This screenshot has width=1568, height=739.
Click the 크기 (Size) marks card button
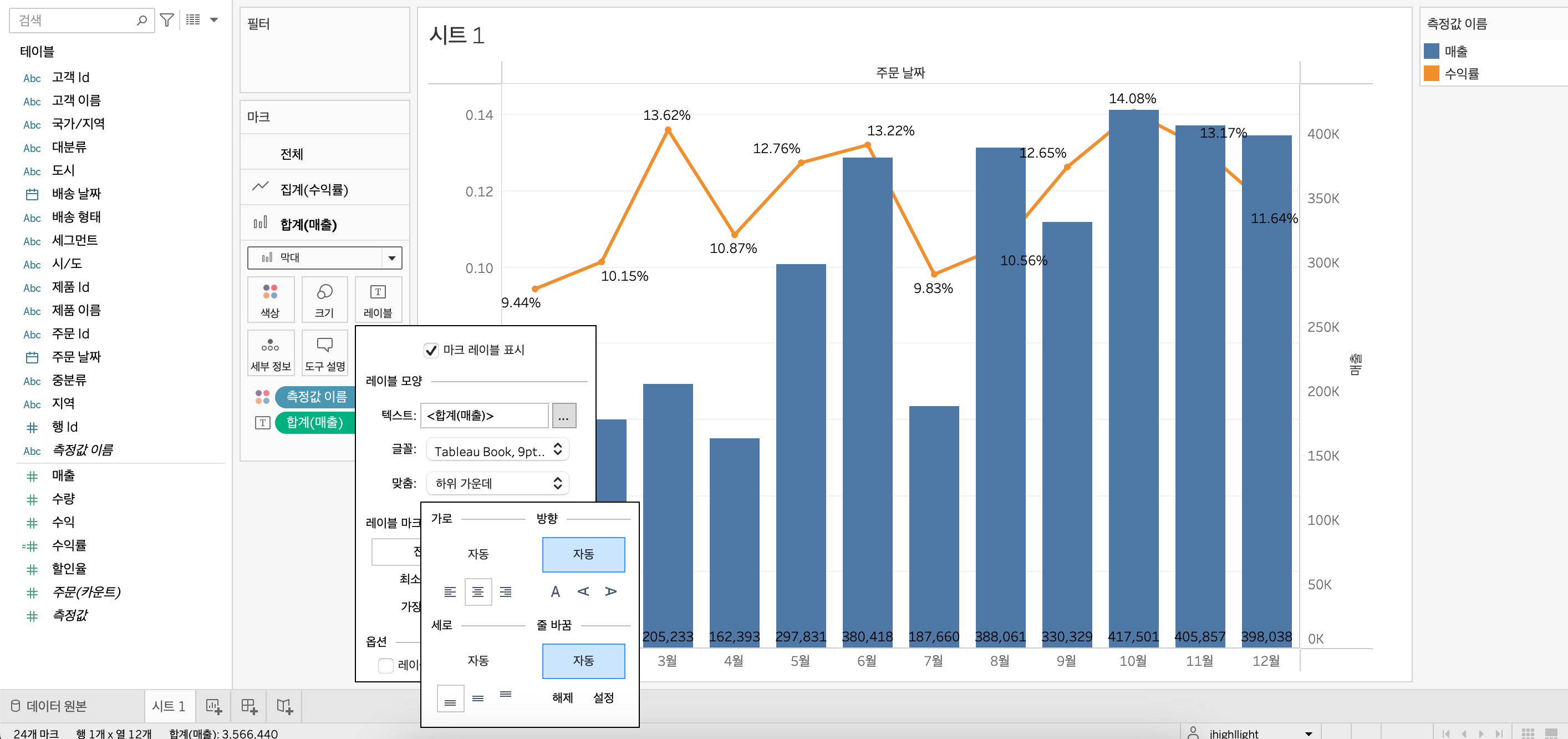coord(324,300)
